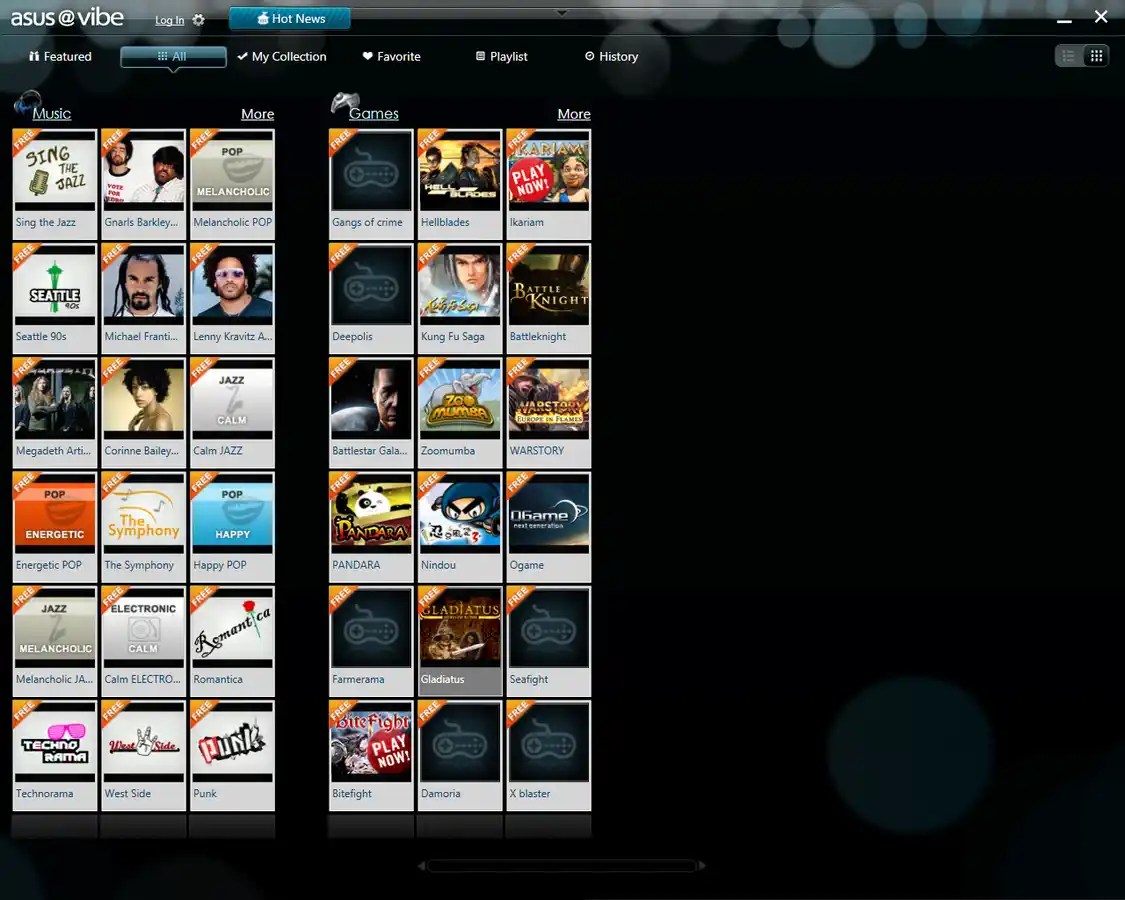1125x900 pixels.
Task: Click the Music category heading
Action: coord(52,113)
